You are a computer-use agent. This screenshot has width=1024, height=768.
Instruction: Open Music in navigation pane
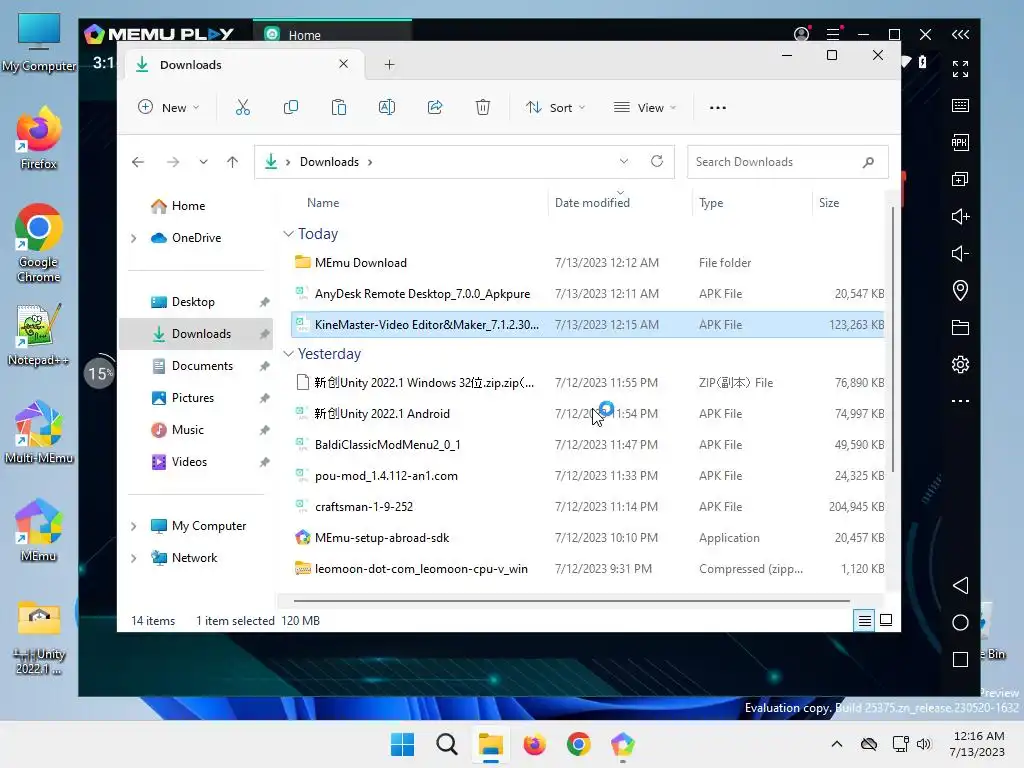click(x=187, y=430)
